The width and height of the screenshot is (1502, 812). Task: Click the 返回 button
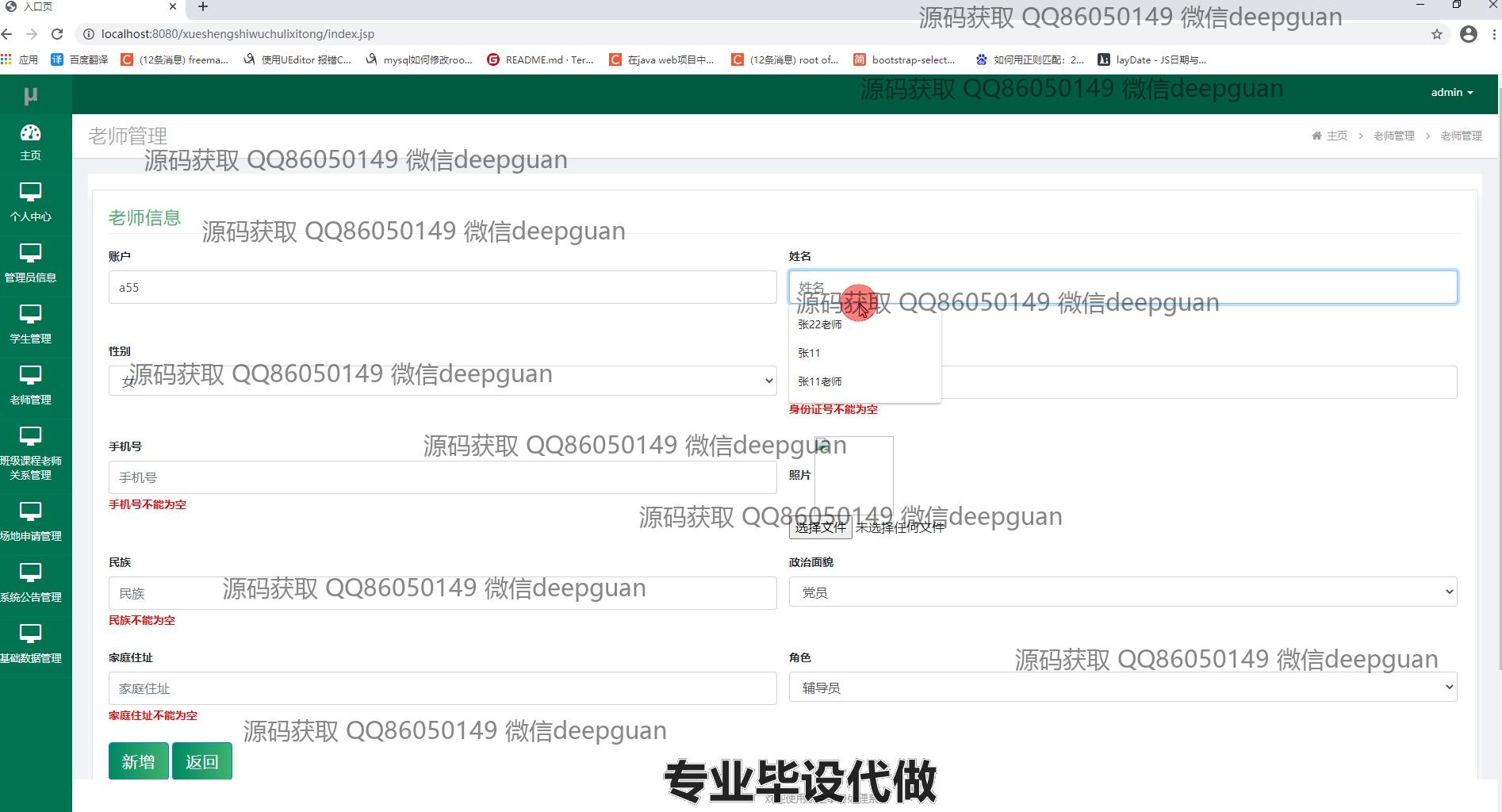click(x=201, y=761)
